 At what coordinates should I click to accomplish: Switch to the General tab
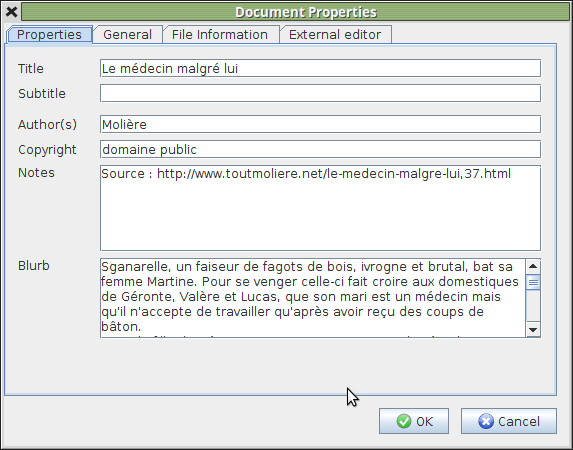pyautogui.click(x=128, y=35)
